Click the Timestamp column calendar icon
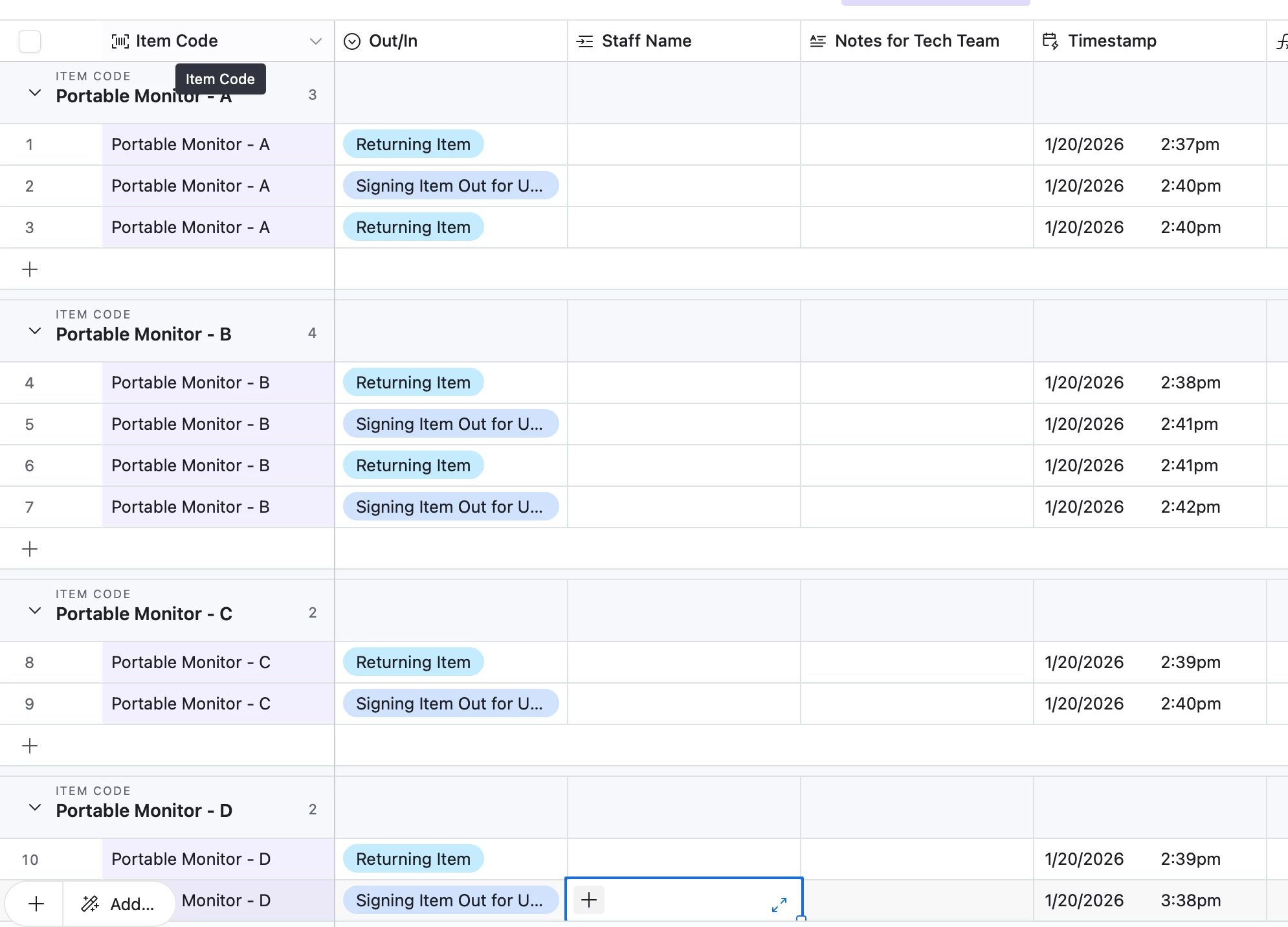 (x=1050, y=41)
